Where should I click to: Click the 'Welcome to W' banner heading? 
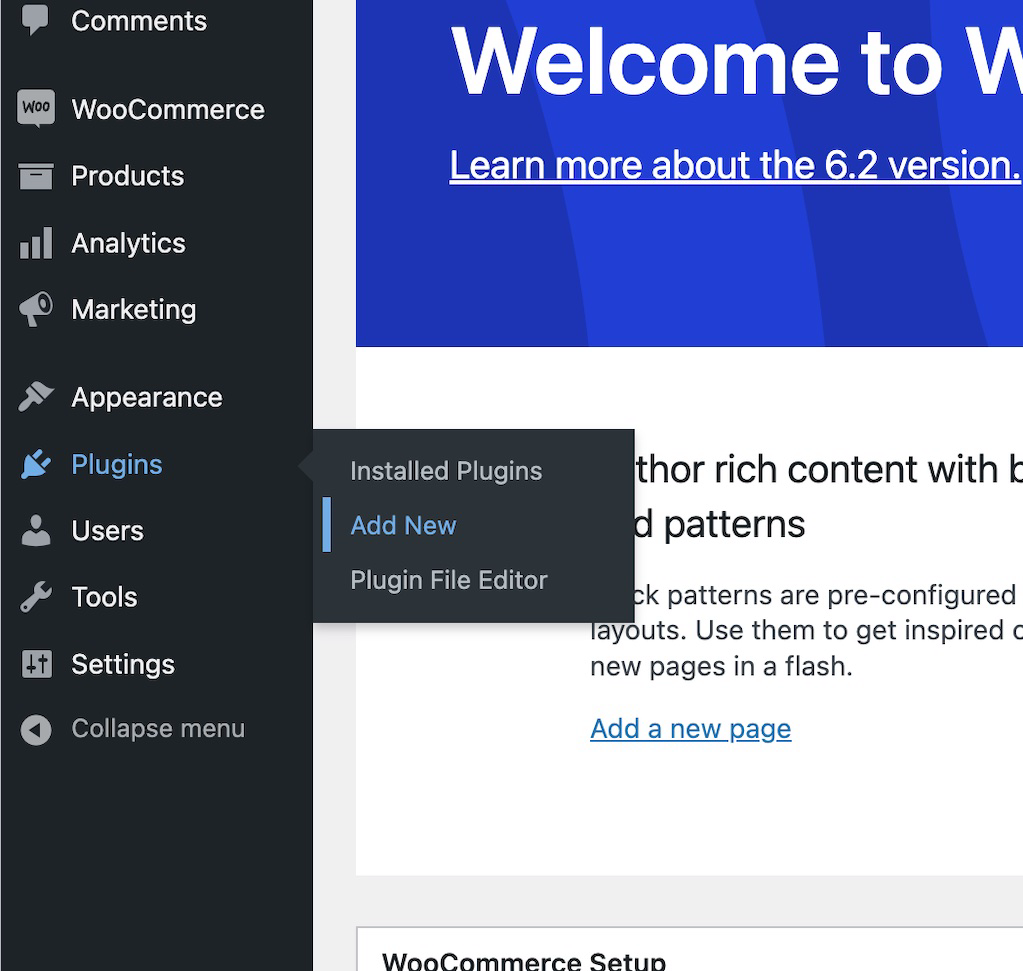click(x=736, y=63)
